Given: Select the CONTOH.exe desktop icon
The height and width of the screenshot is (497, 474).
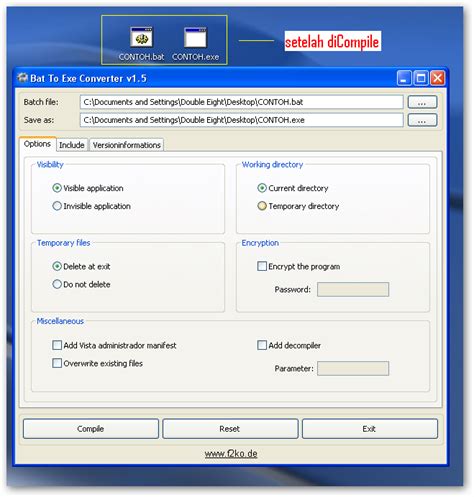Looking at the screenshot, I should tap(195, 44).
